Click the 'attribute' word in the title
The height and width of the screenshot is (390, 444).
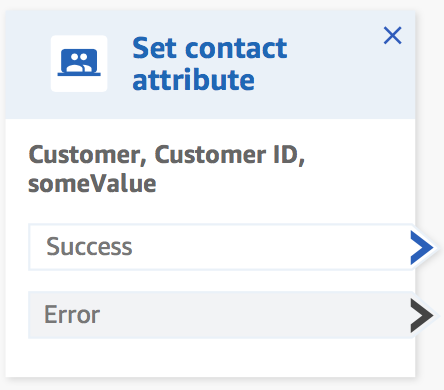(193, 80)
